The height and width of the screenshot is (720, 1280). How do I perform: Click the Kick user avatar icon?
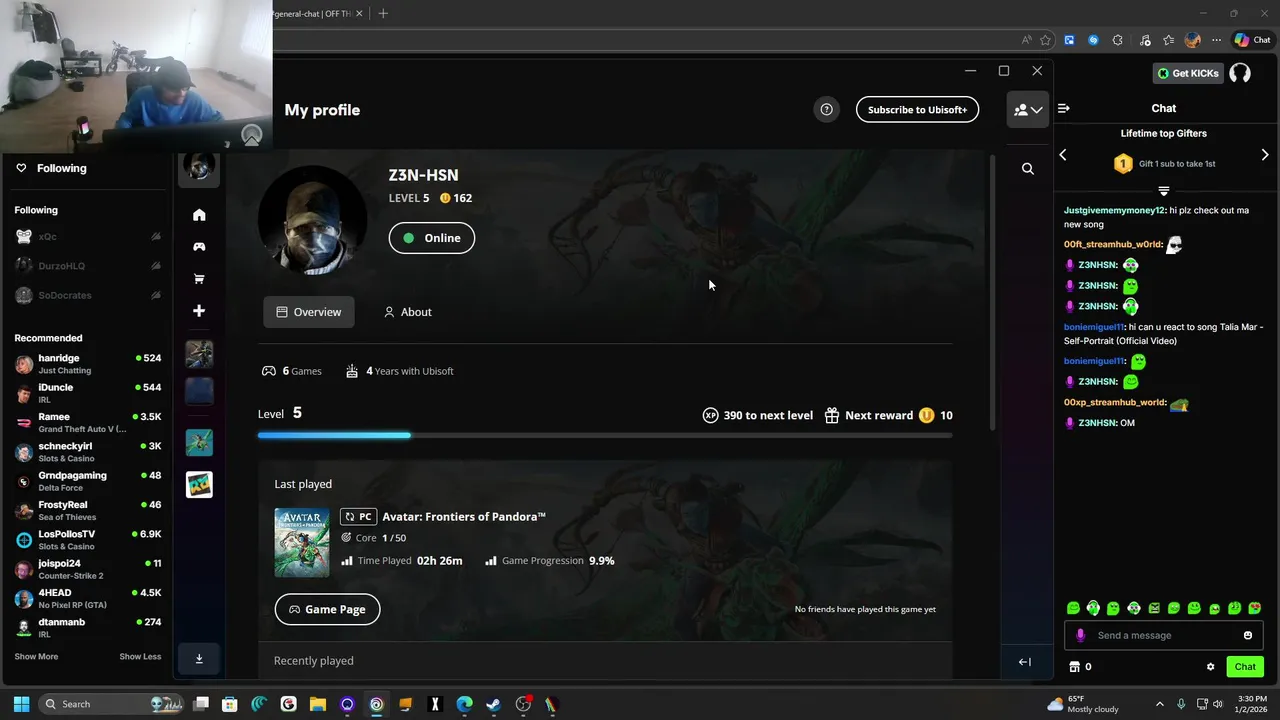point(1240,73)
